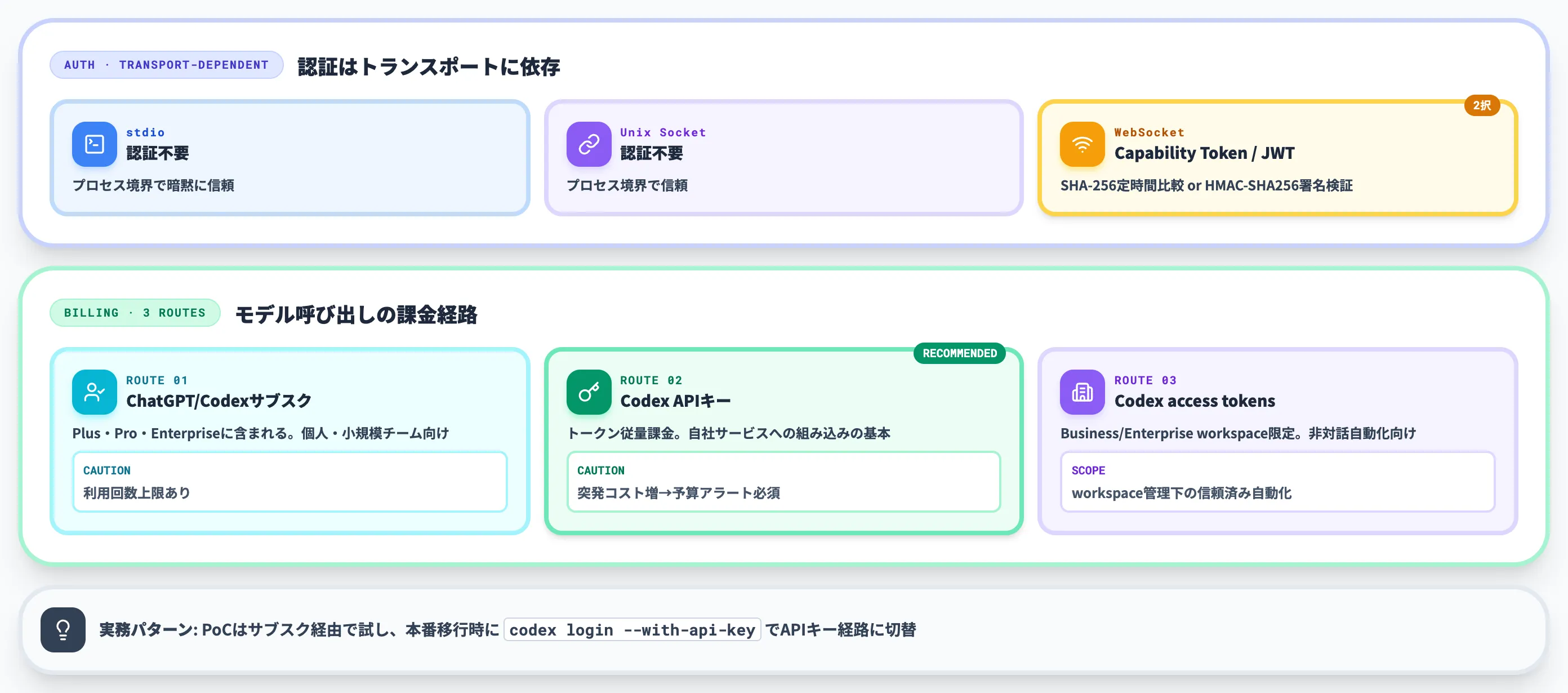Click the codex login --with-api-key code snippet
Image resolution: width=1568 pixels, height=693 pixels.
coord(632,630)
